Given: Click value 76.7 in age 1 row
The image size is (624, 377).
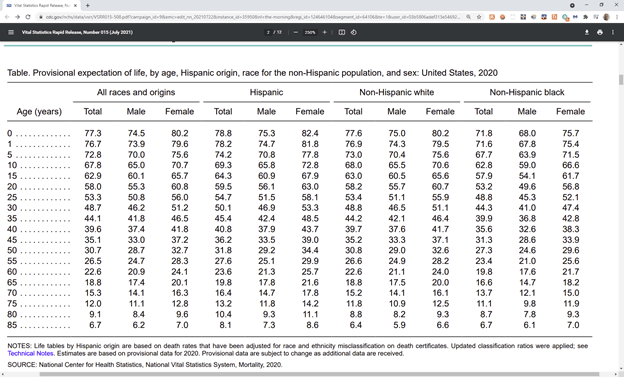Looking at the screenshot, I should point(93,144).
